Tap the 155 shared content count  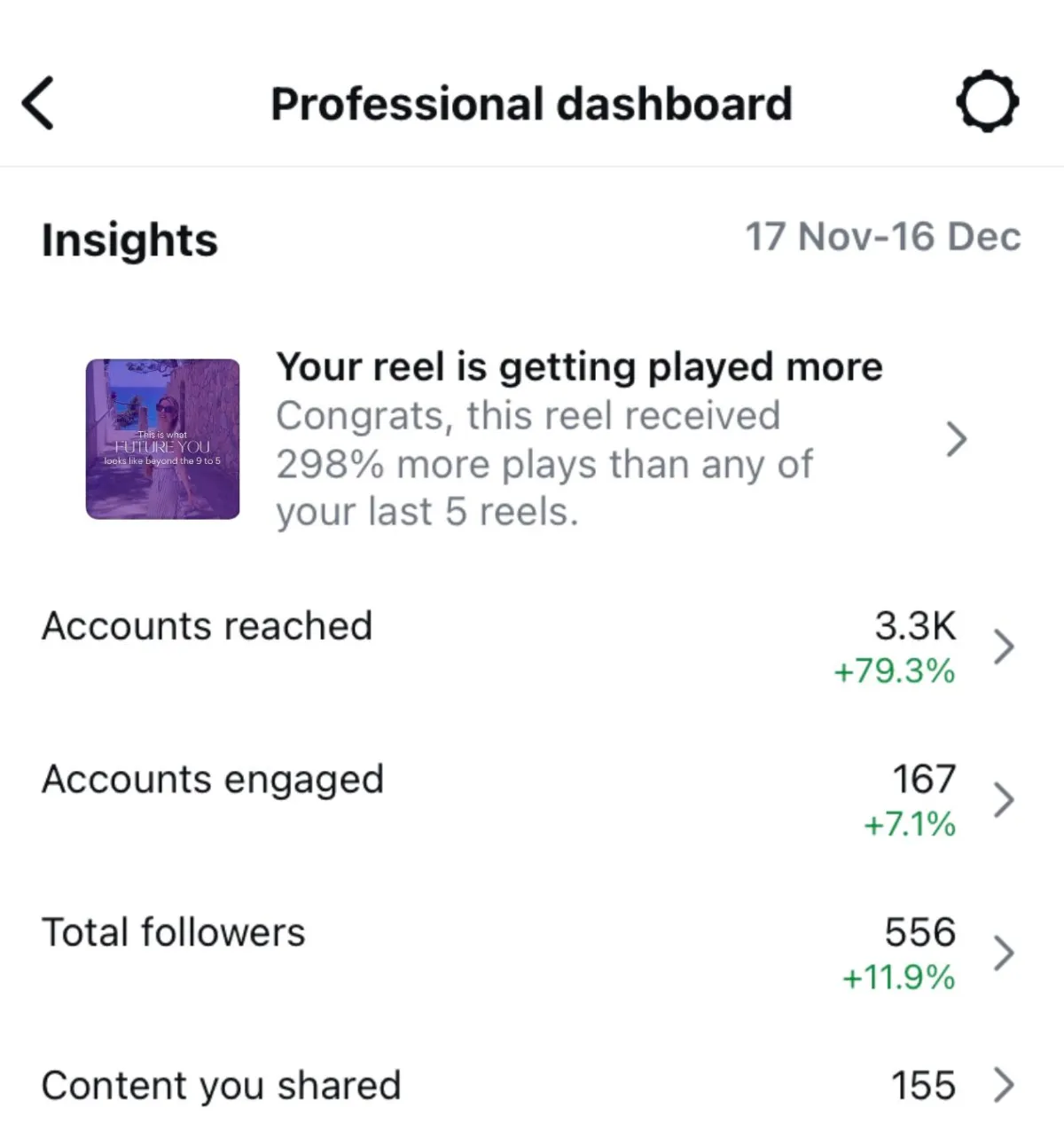click(x=924, y=1086)
